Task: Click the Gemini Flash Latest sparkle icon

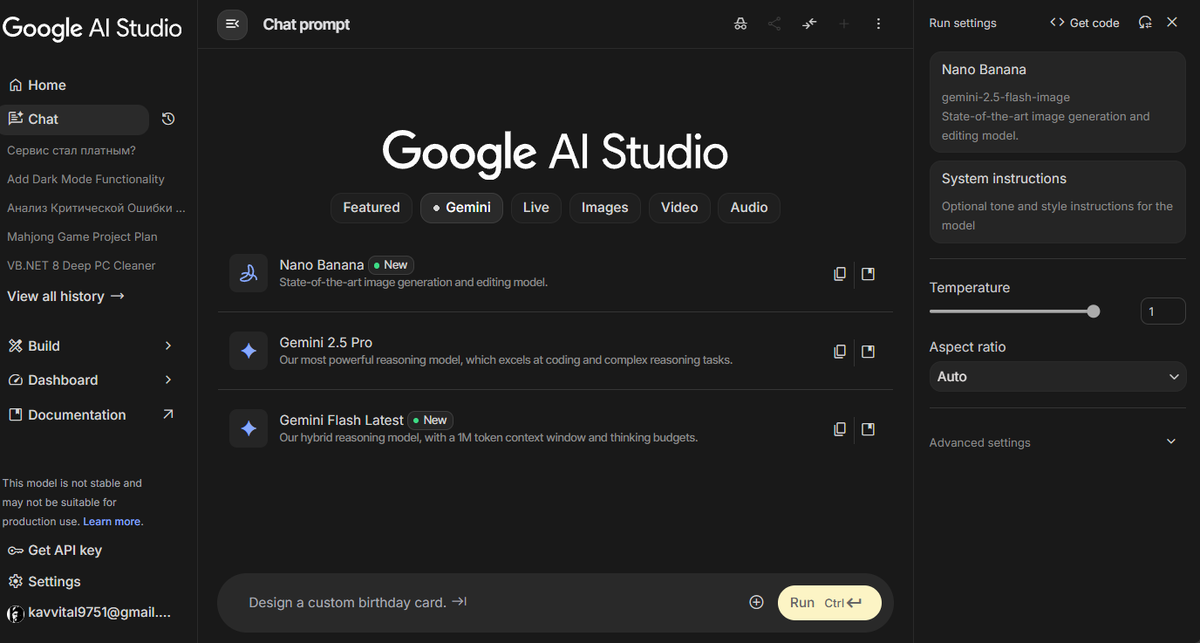Action: tap(248, 429)
